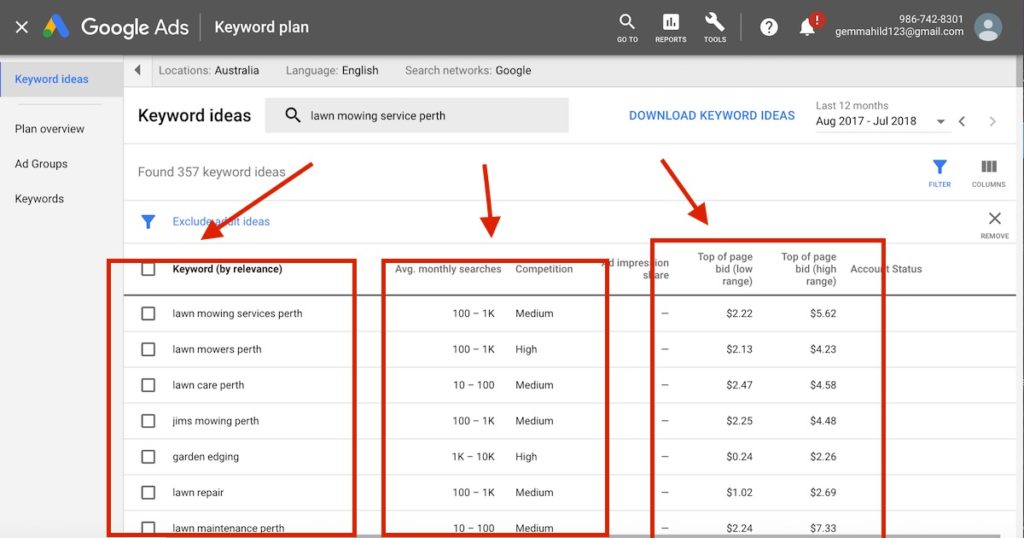Click Locations: Australia setting
Image resolution: width=1024 pixels, height=538 pixels.
pyautogui.click(x=209, y=71)
